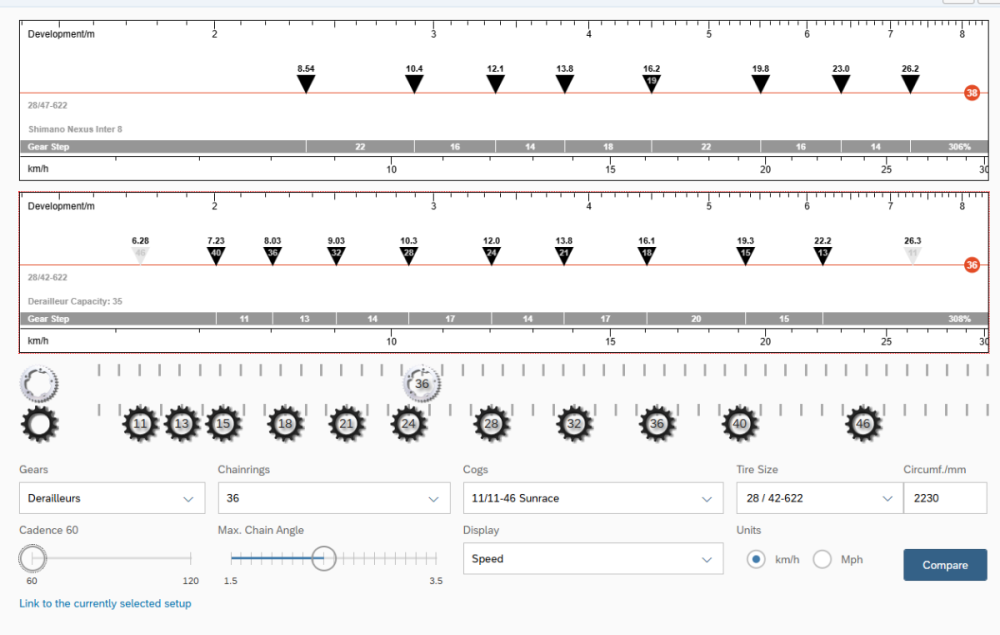Click the Circumference mm input field

pyautogui.click(x=944, y=498)
